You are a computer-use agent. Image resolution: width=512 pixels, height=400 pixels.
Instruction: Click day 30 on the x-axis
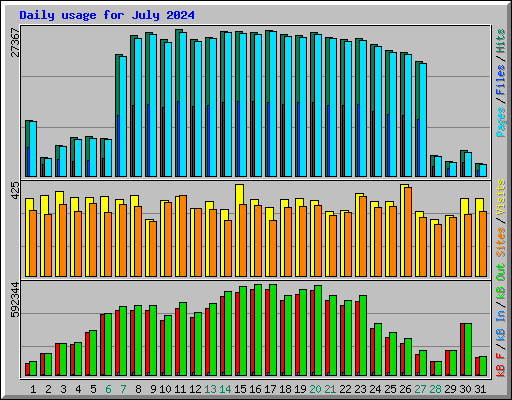465,389
